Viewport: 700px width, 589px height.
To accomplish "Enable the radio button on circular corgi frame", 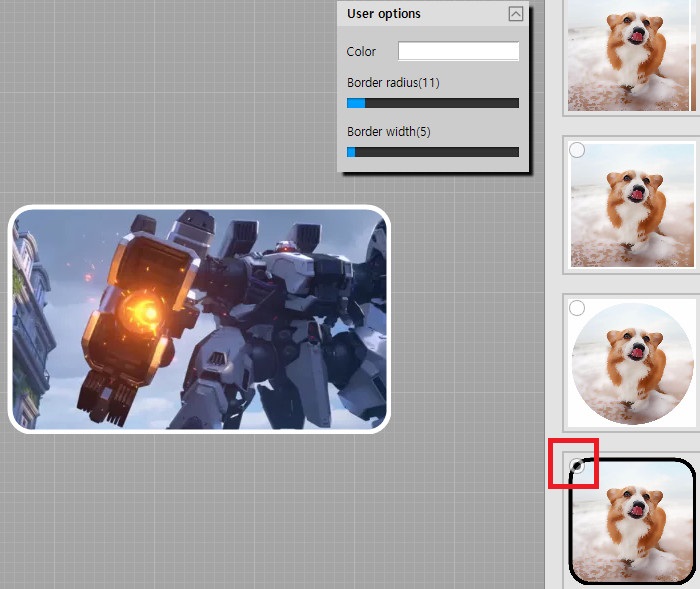I will click(x=577, y=309).
